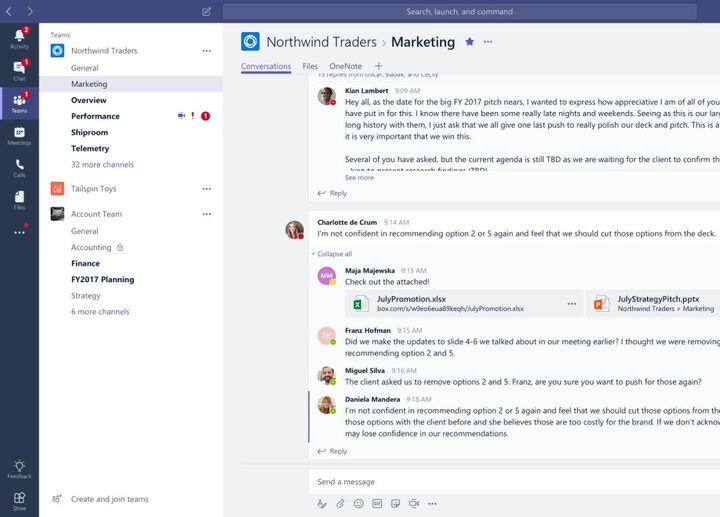Screen dimensions: 720x517
Task: Open the sticker icon in compose bar
Action: (x=395, y=504)
